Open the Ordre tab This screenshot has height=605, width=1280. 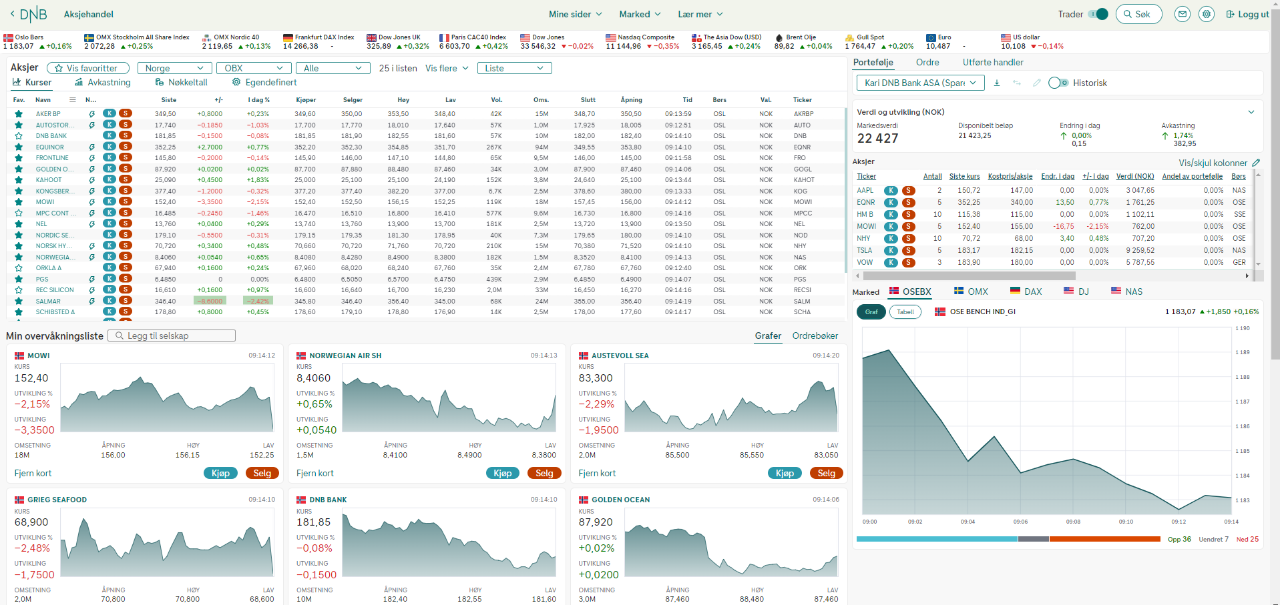928,62
